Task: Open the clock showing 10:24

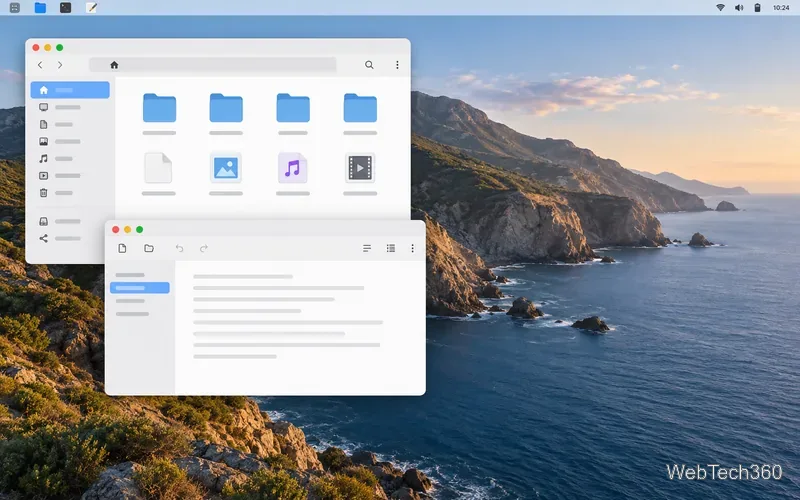Action: pos(781,8)
